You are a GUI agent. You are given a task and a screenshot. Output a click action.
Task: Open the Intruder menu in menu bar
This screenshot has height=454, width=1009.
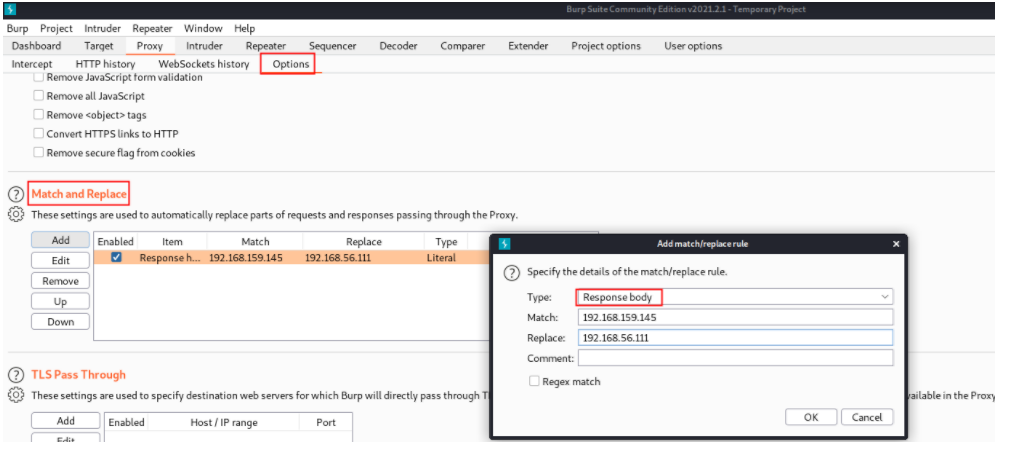pyautogui.click(x=102, y=28)
